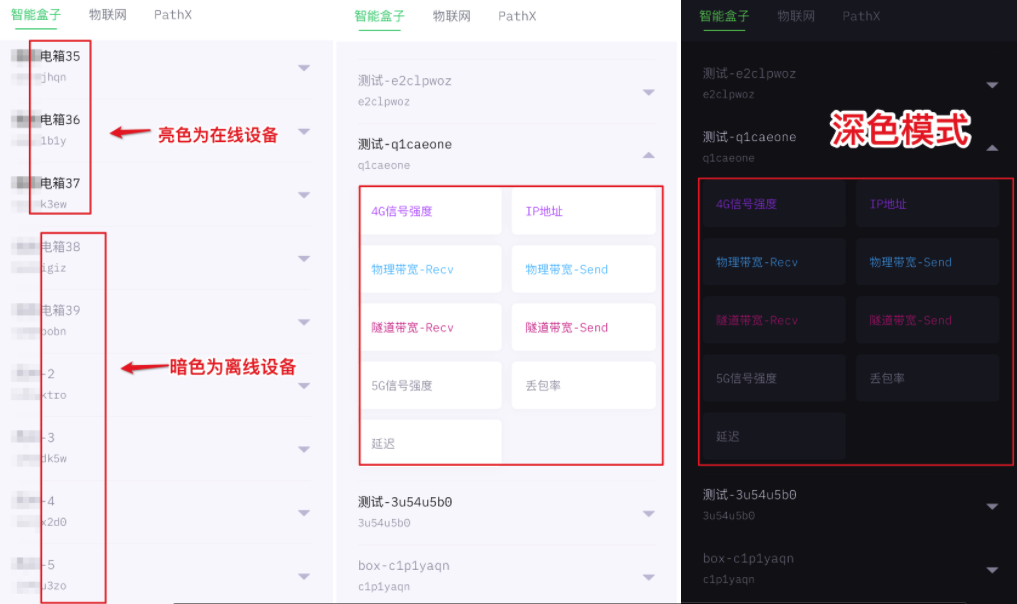The height and width of the screenshot is (604, 1017).
Task: Click the 电箱37 device entry name
Action: click(60, 184)
